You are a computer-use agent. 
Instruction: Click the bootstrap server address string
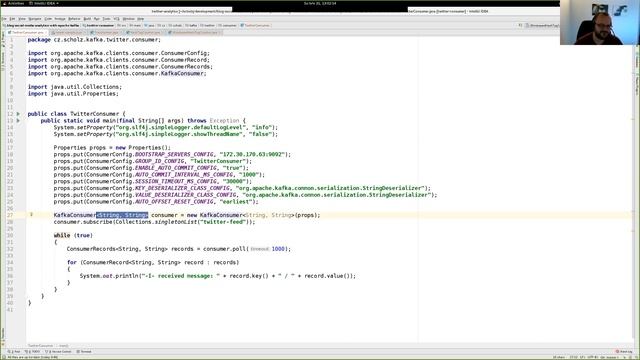point(252,154)
